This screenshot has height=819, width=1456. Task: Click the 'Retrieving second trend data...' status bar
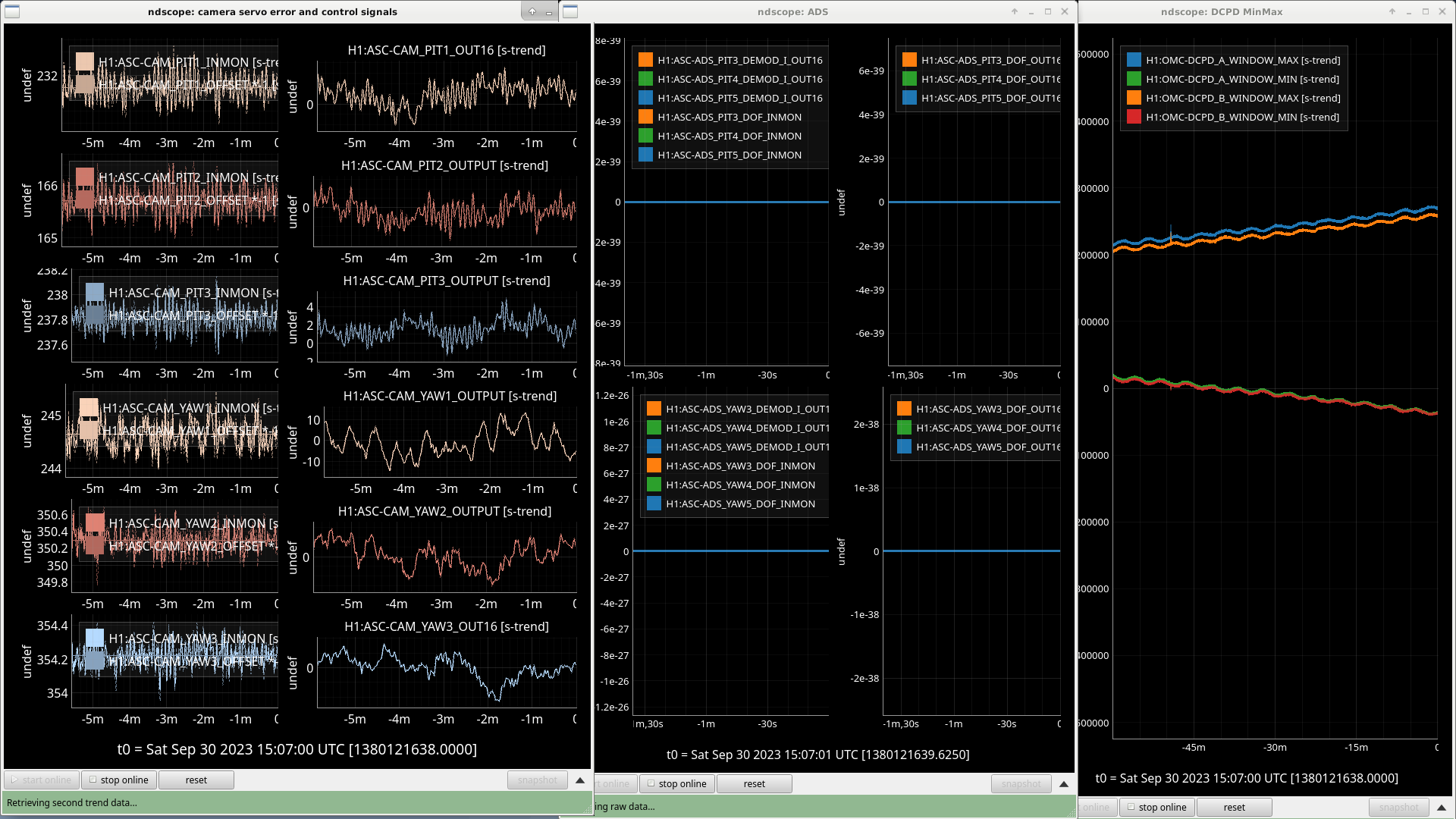tap(297, 802)
